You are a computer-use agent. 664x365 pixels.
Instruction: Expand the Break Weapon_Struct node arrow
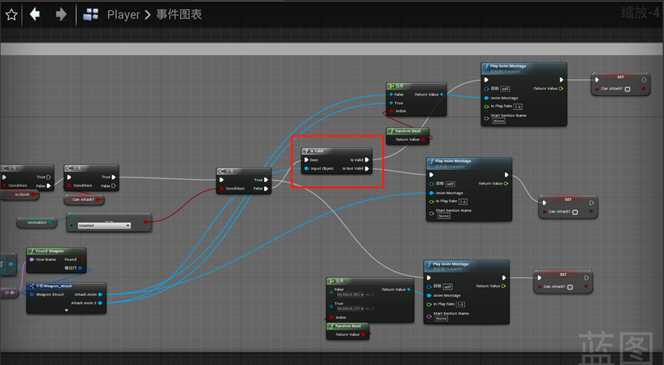(66, 310)
